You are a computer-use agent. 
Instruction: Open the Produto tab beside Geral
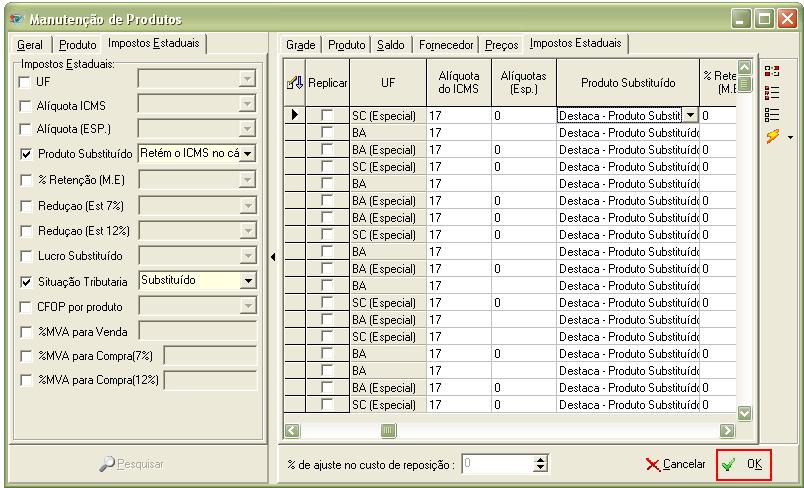77,45
